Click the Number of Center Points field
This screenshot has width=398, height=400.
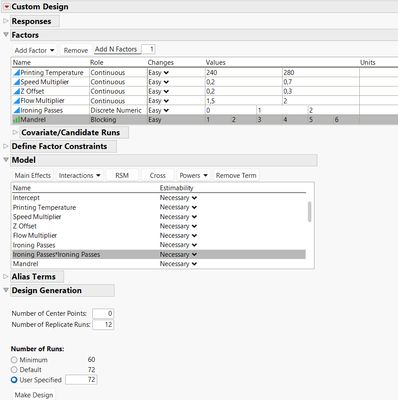[x=103, y=313]
